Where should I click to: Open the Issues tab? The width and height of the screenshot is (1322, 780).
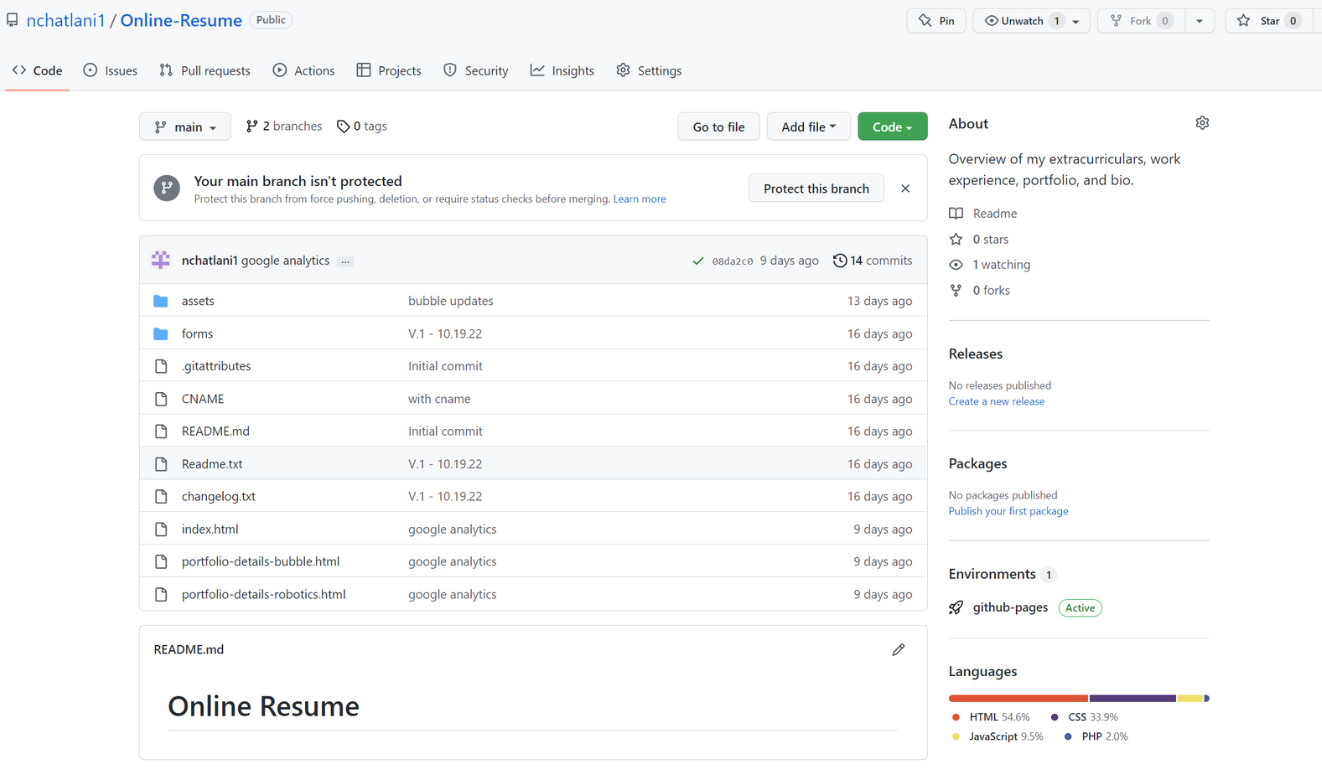tap(110, 71)
